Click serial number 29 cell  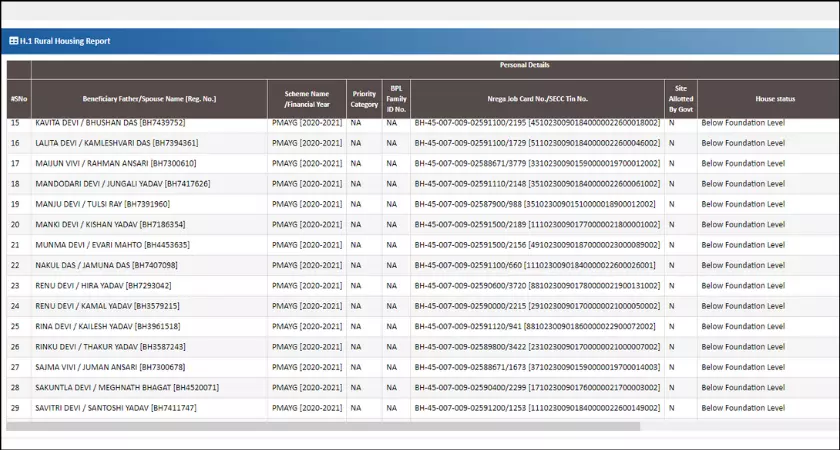[x=15, y=408]
